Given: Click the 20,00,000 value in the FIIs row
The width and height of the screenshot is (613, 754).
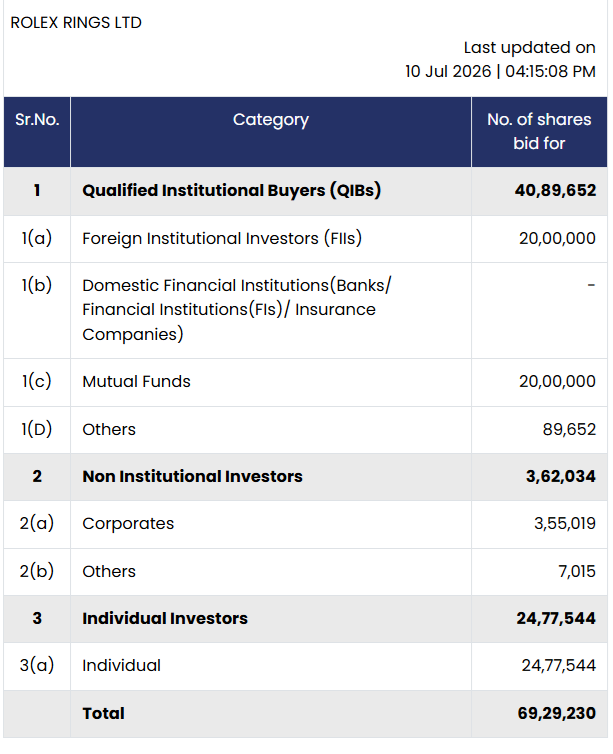Looking at the screenshot, I should [x=557, y=238].
